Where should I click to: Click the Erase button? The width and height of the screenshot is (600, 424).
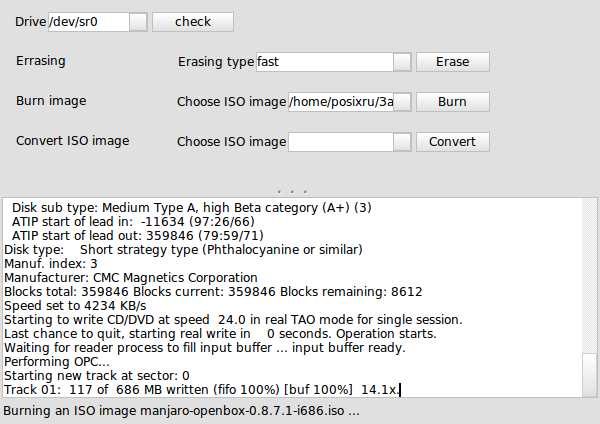click(453, 62)
